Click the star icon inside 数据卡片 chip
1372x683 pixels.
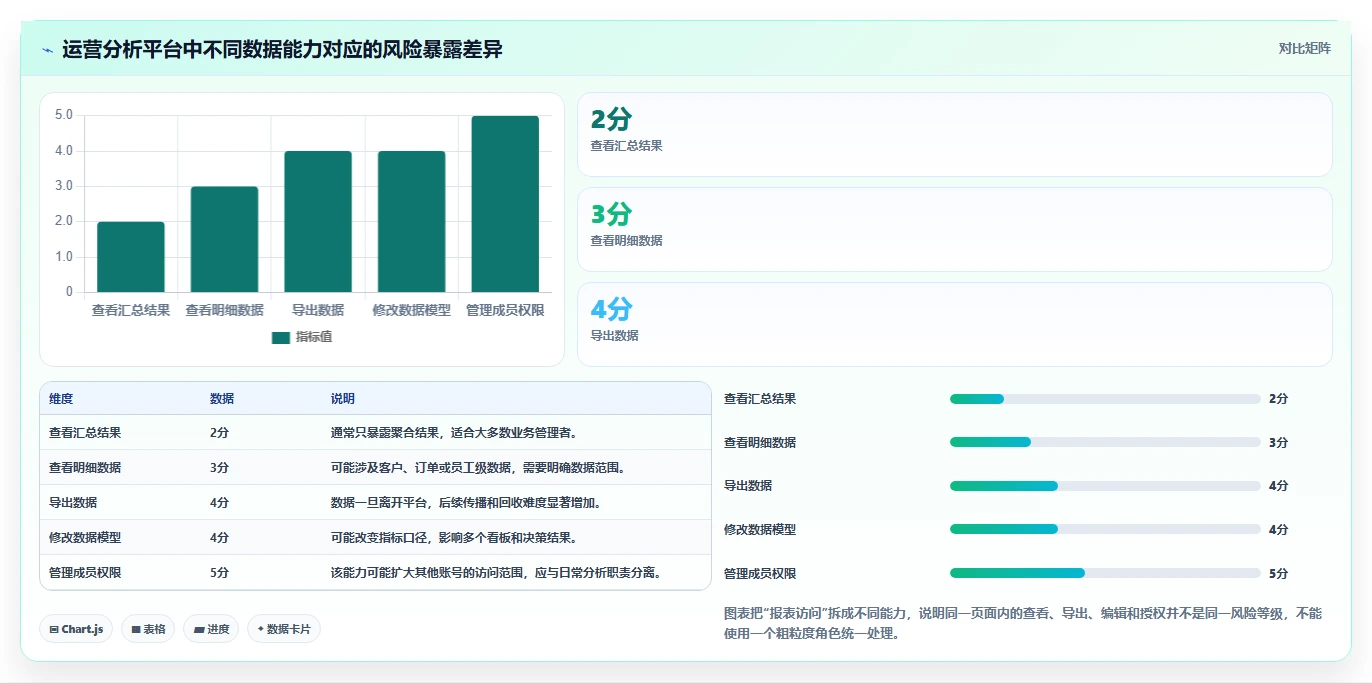(260, 629)
